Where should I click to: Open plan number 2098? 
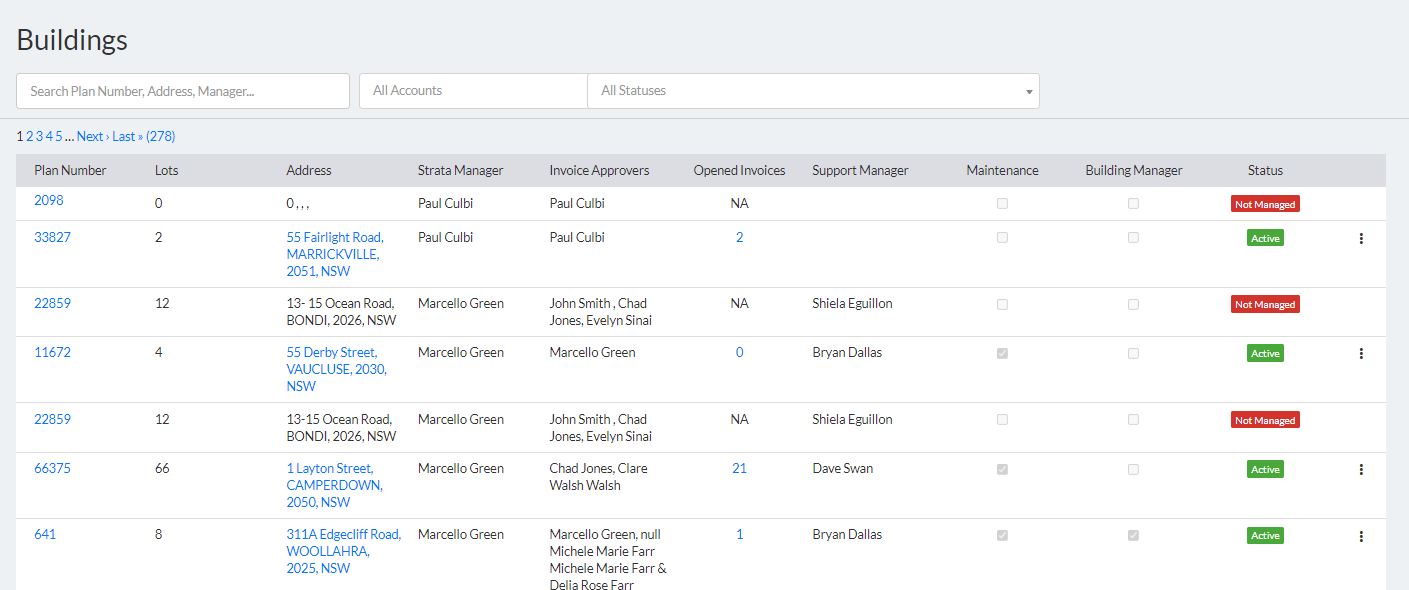point(48,200)
